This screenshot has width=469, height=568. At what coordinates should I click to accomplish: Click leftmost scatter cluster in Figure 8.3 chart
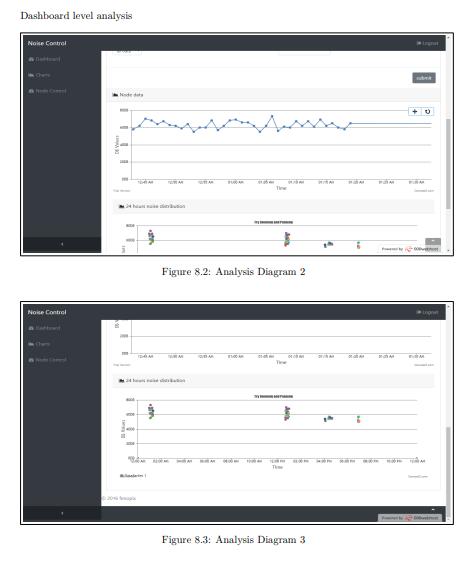151,412
